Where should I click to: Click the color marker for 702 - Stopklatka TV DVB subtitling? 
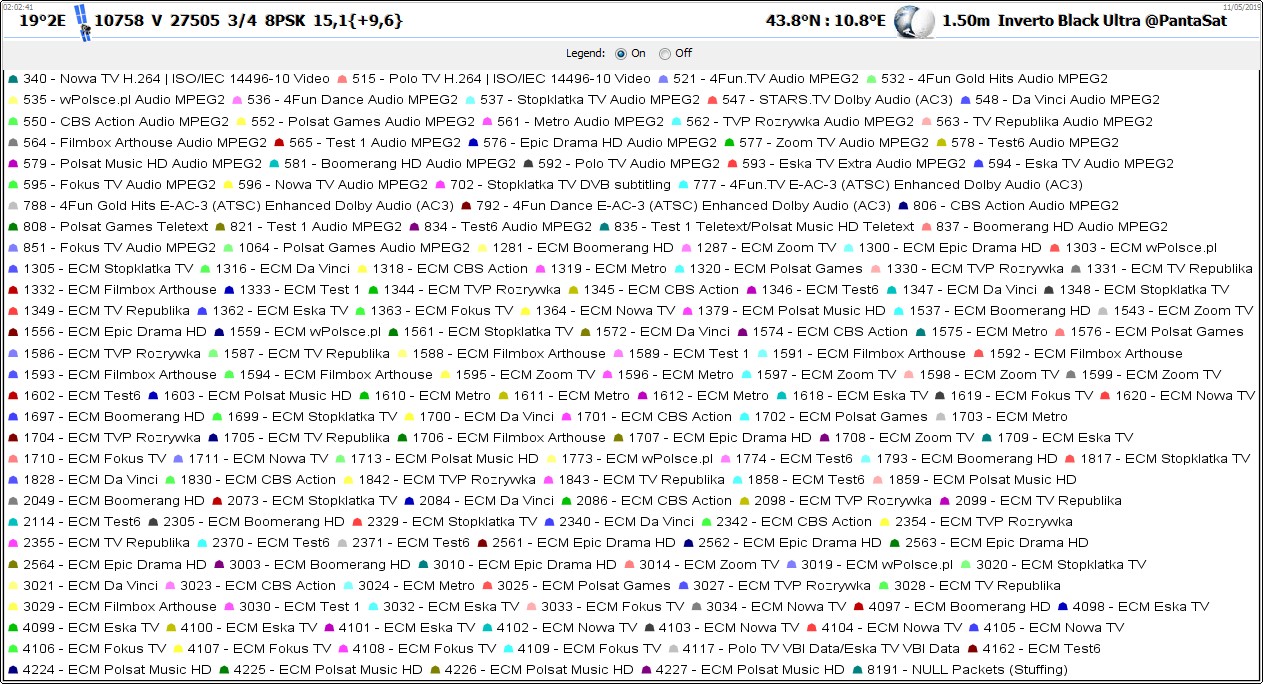[440, 185]
